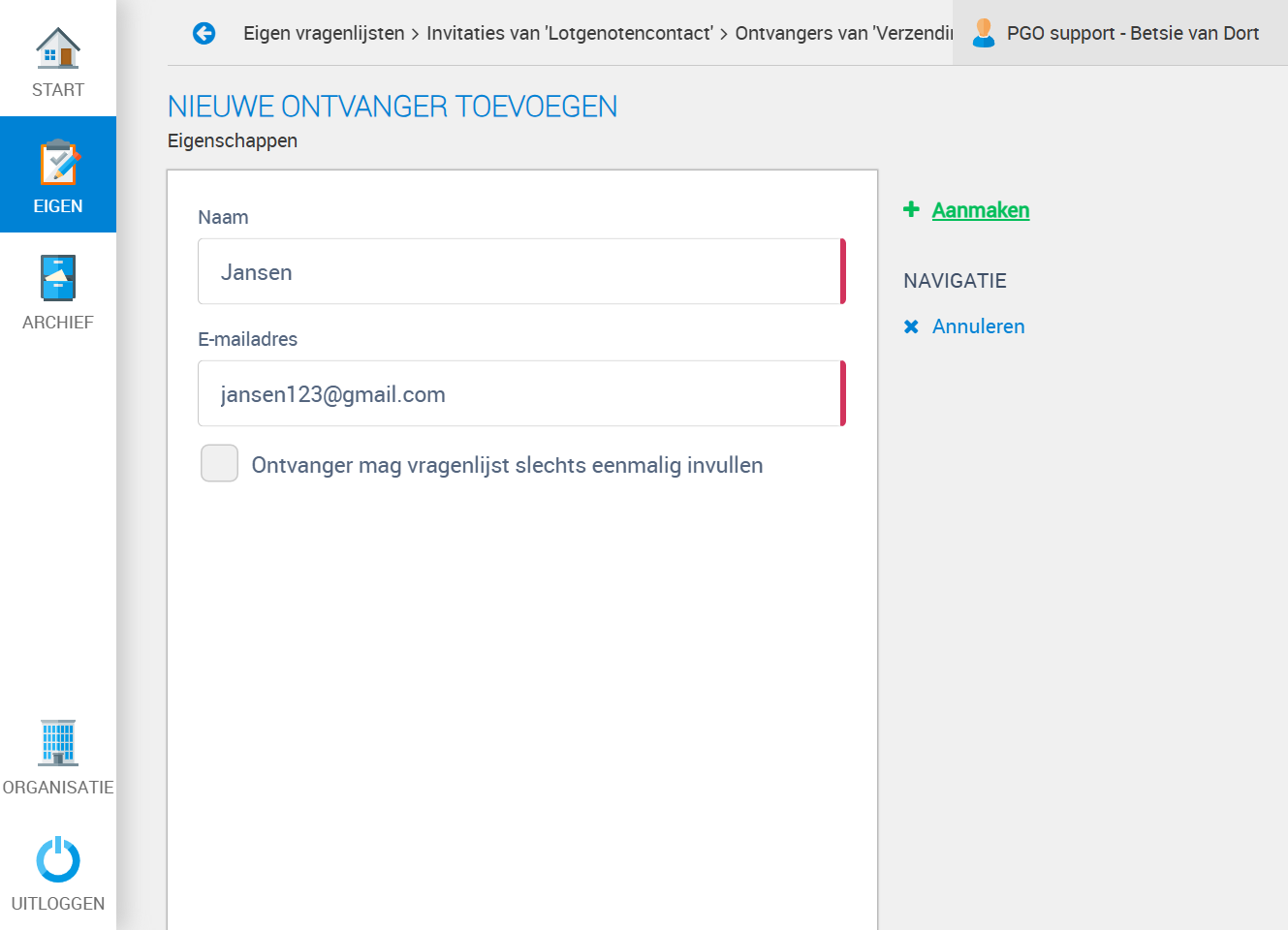Image resolution: width=1288 pixels, height=930 pixels.
Task: Select the Eigen clipboard icon
Action: [x=58, y=163]
